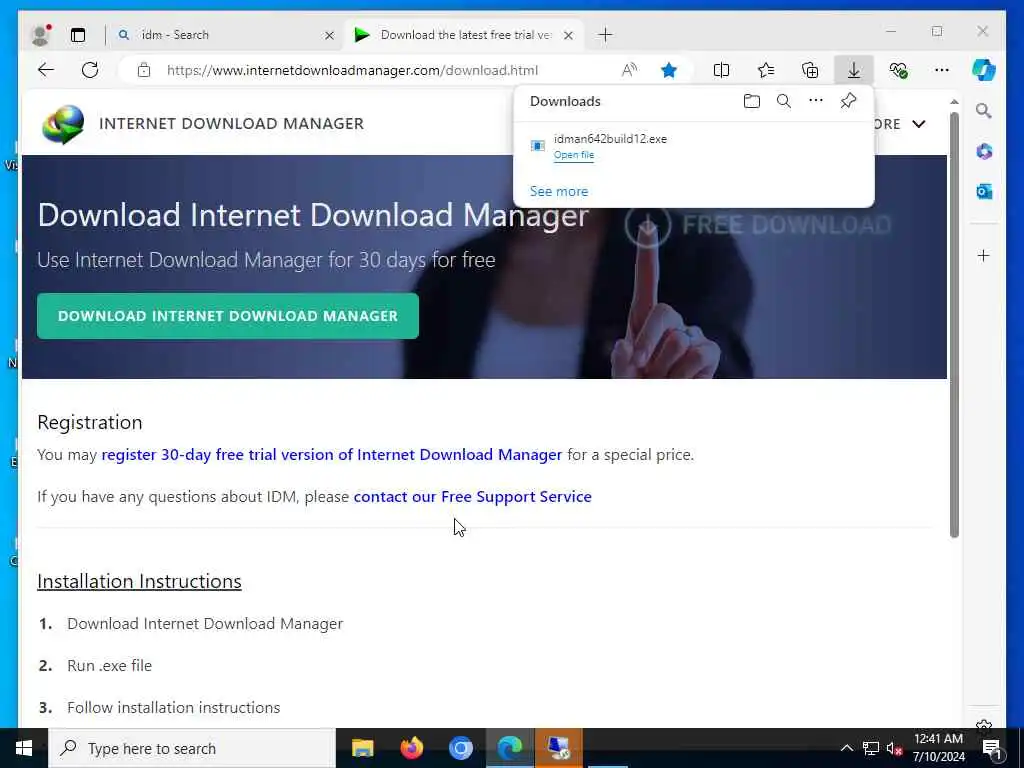Click idman642build12.exe file icon
The height and width of the screenshot is (768, 1024).
pyautogui.click(x=537, y=146)
